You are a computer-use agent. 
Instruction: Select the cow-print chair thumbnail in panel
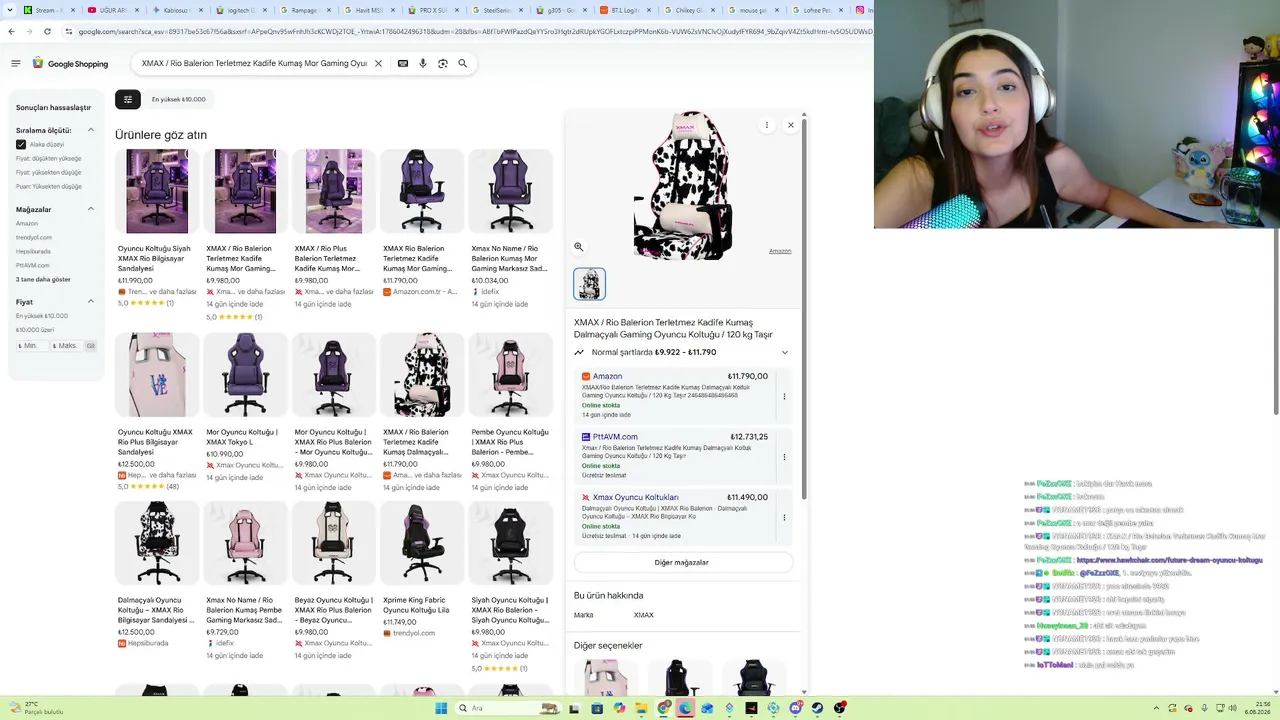[x=589, y=284]
